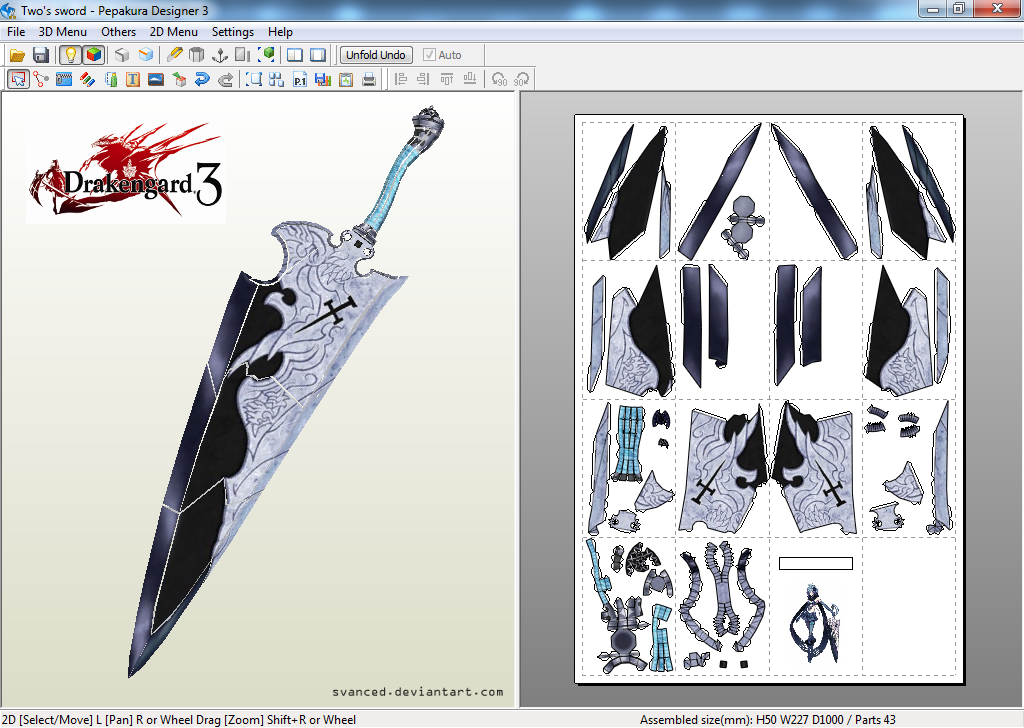1024x728 pixels.
Task: Switch to single-pane window layout
Action: pyautogui.click(x=318, y=55)
